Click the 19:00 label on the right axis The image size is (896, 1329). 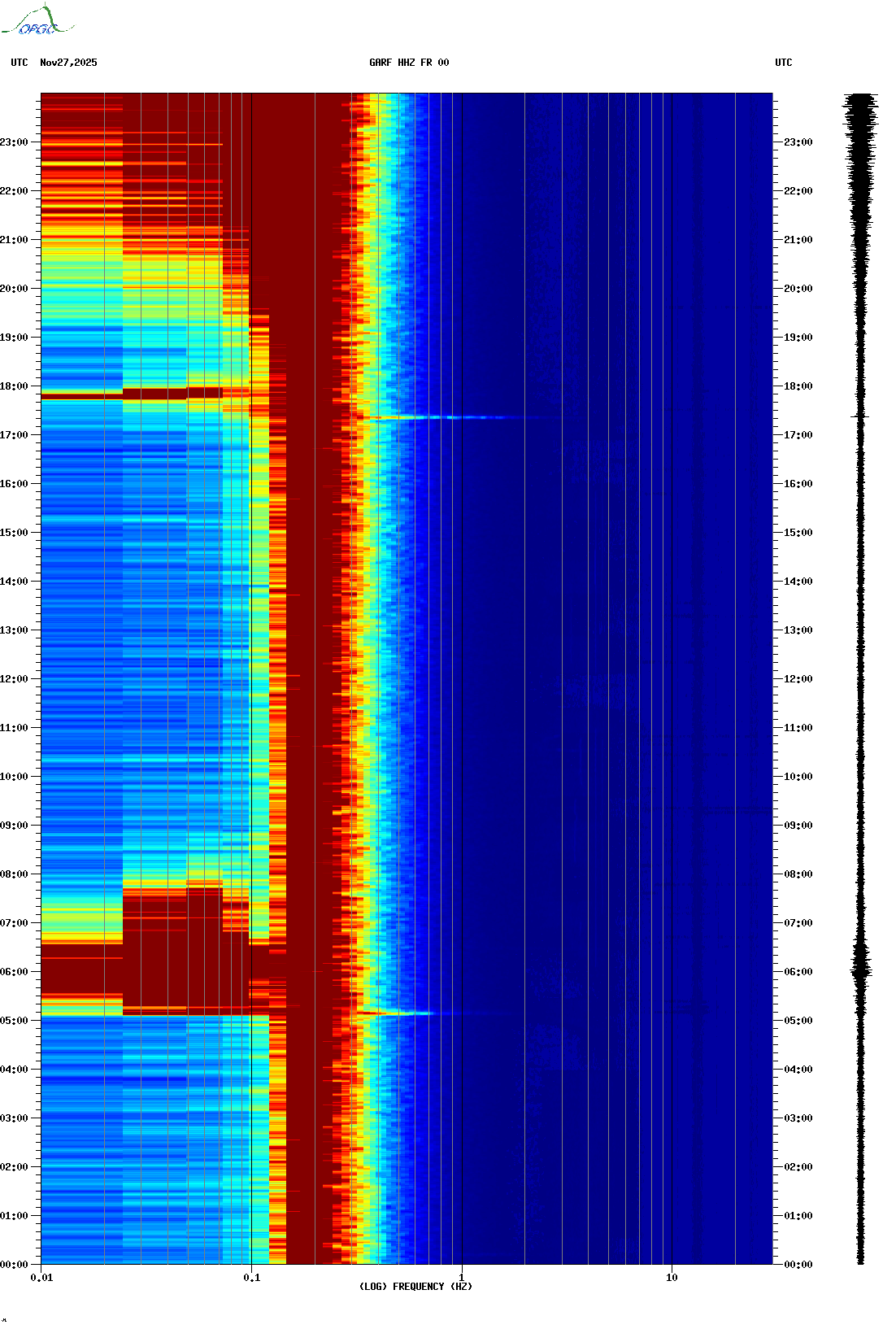(x=798, y=338)
